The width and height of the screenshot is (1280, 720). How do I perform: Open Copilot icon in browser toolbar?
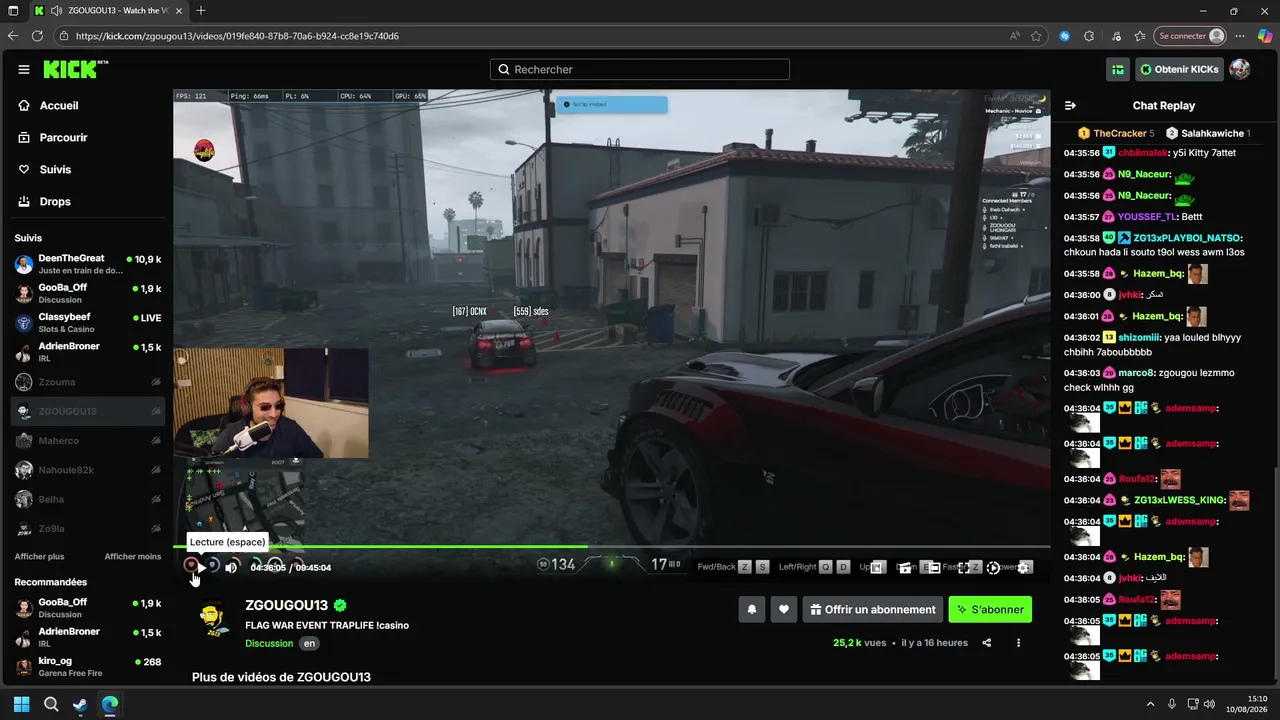pyautogui.click(x=1263, y=36)
